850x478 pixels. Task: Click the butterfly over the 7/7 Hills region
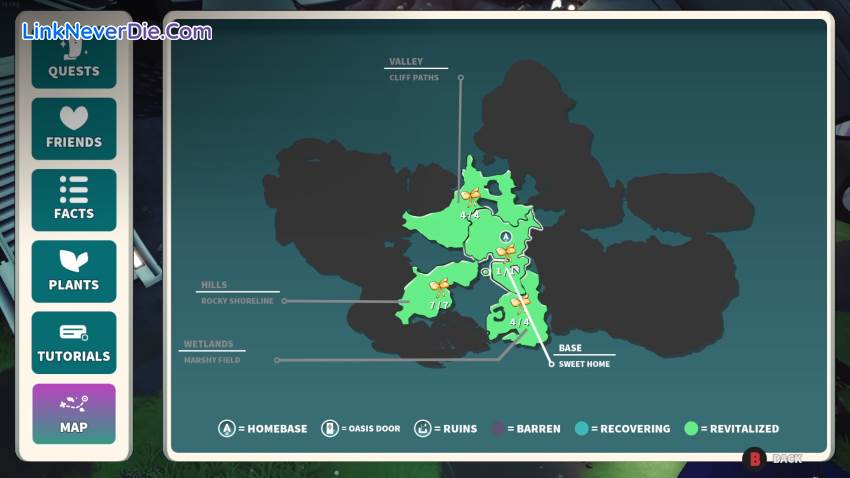439,288
